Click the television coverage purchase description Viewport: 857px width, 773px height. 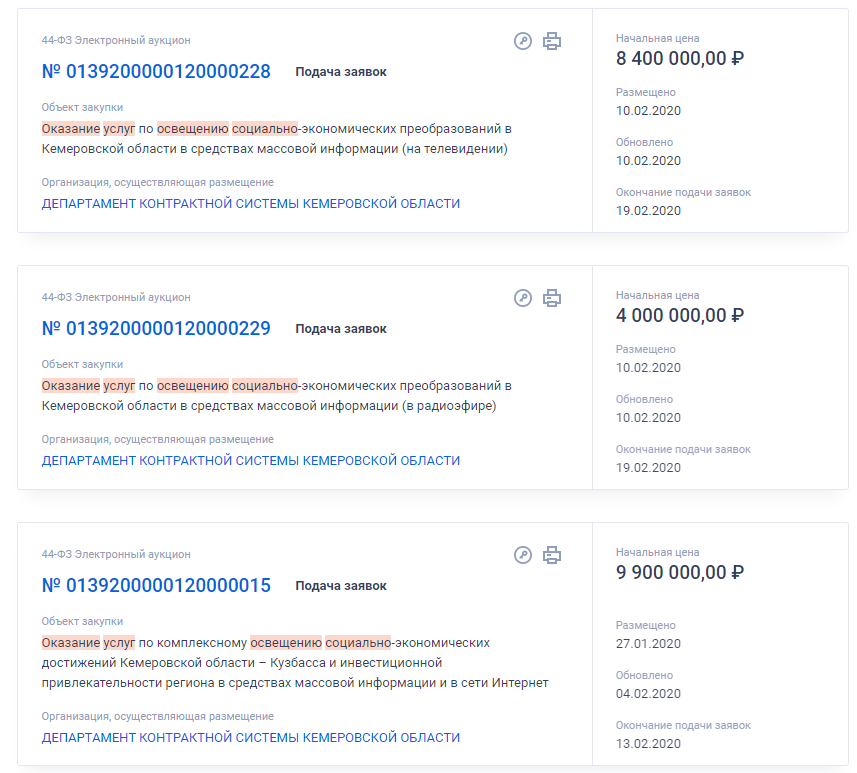277,139
